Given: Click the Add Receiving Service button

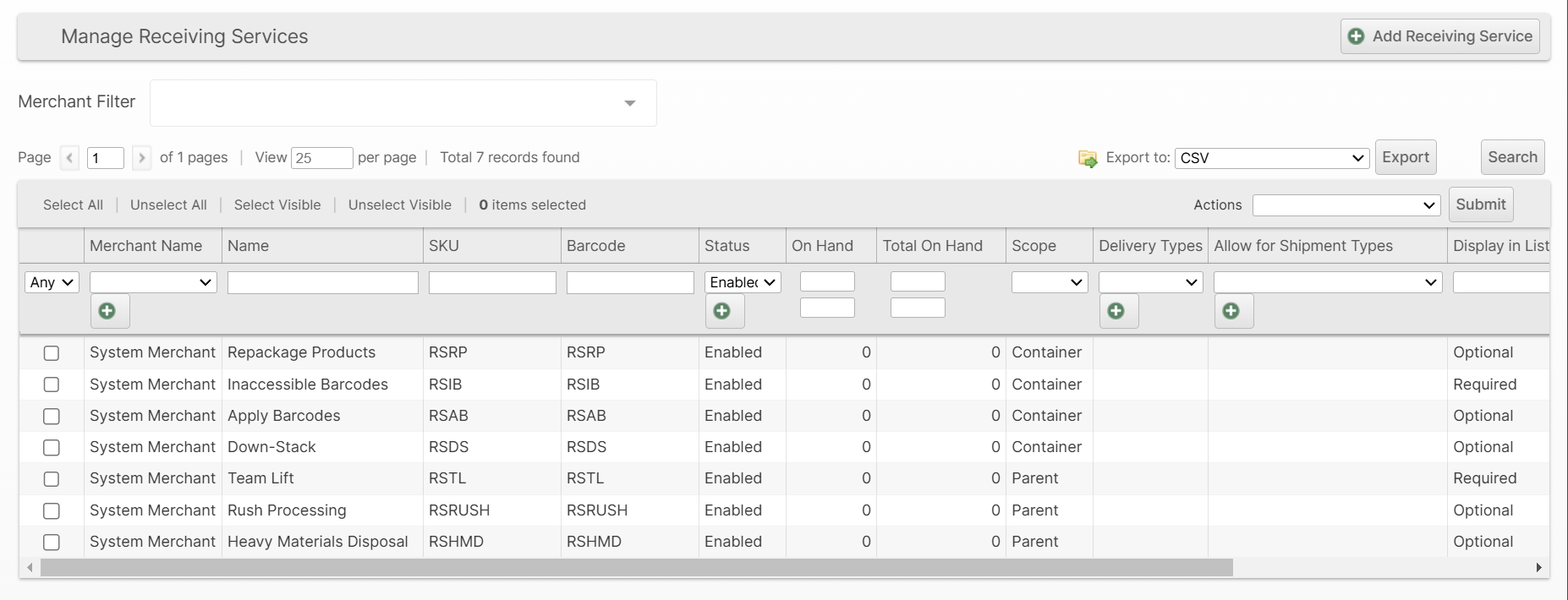Looking at the screenshot, I should pos(1439,36).
